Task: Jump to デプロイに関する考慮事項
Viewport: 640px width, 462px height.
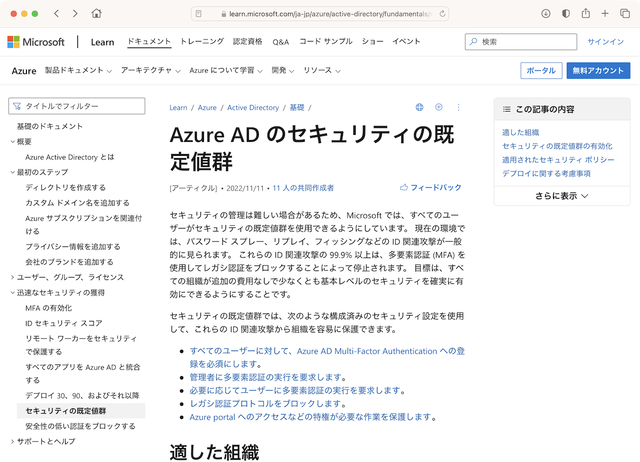Action: [x=546, y=173]
